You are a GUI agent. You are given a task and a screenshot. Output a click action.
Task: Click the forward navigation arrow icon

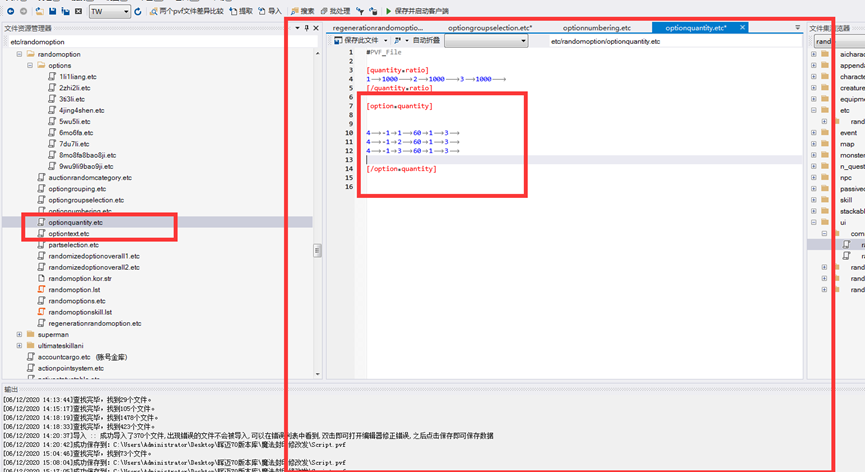click(x=24, y=11)
